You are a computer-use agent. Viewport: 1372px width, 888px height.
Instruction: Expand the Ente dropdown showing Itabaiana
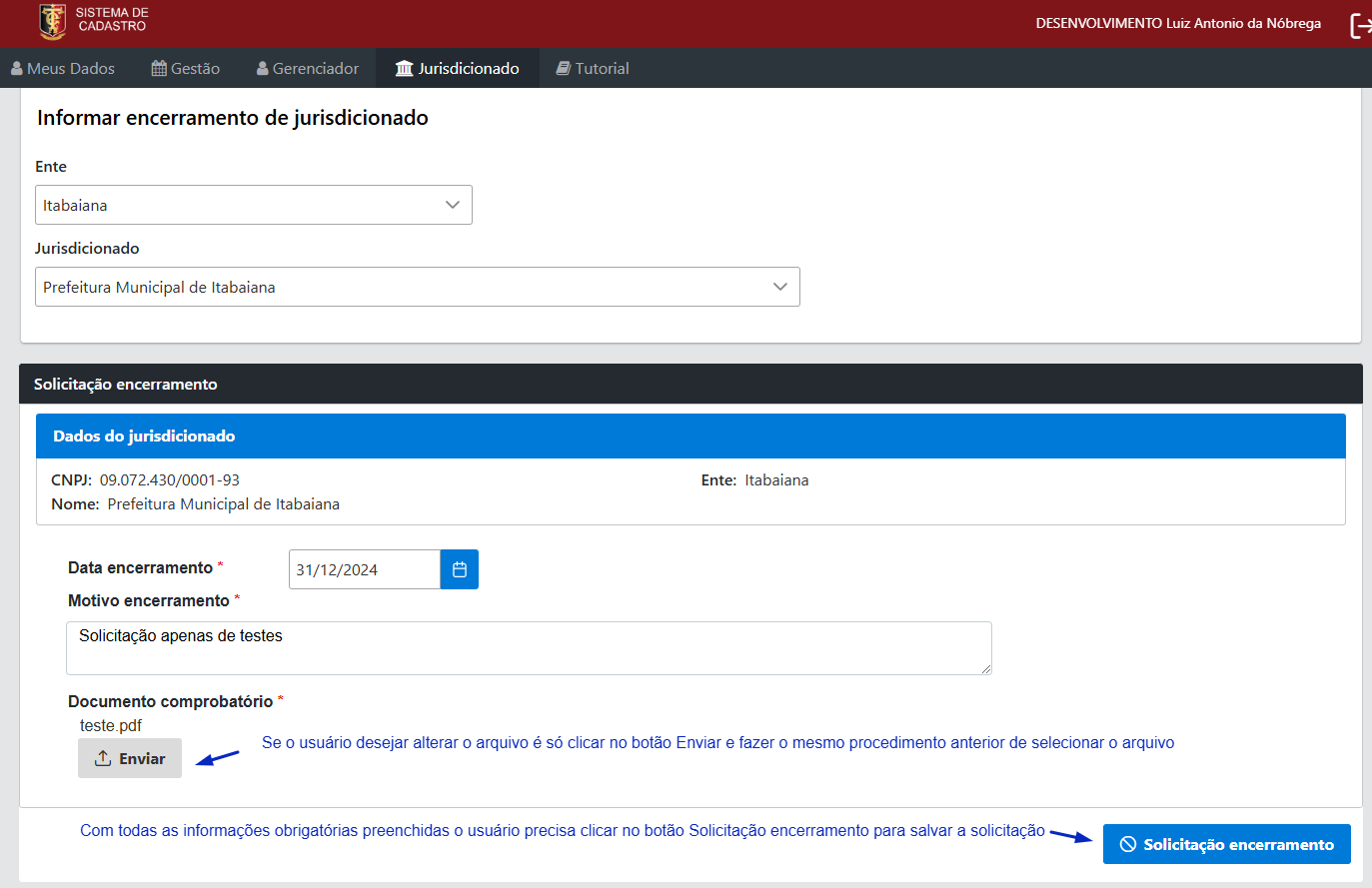click(x=254, y=205)
